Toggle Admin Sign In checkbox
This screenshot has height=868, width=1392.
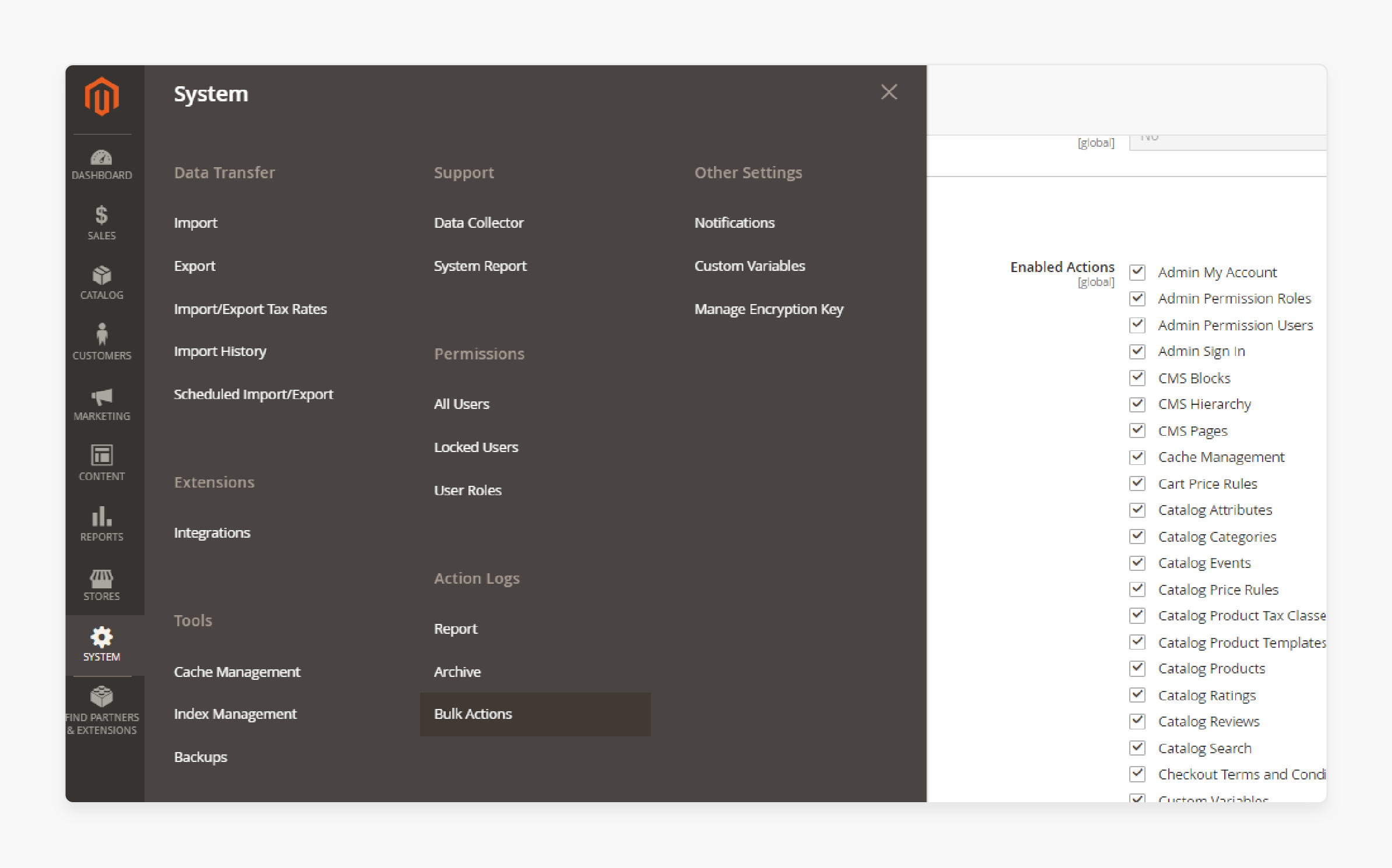click(1137, 351)
